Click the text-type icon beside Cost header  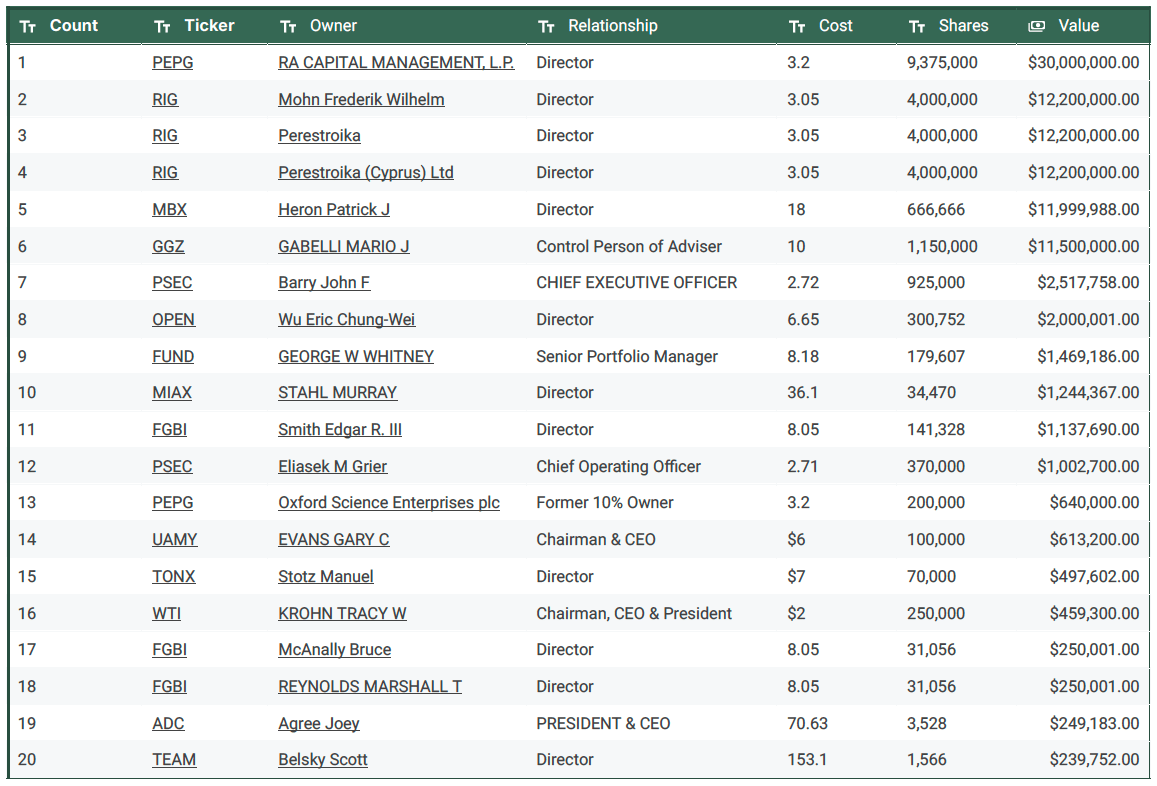797,27
